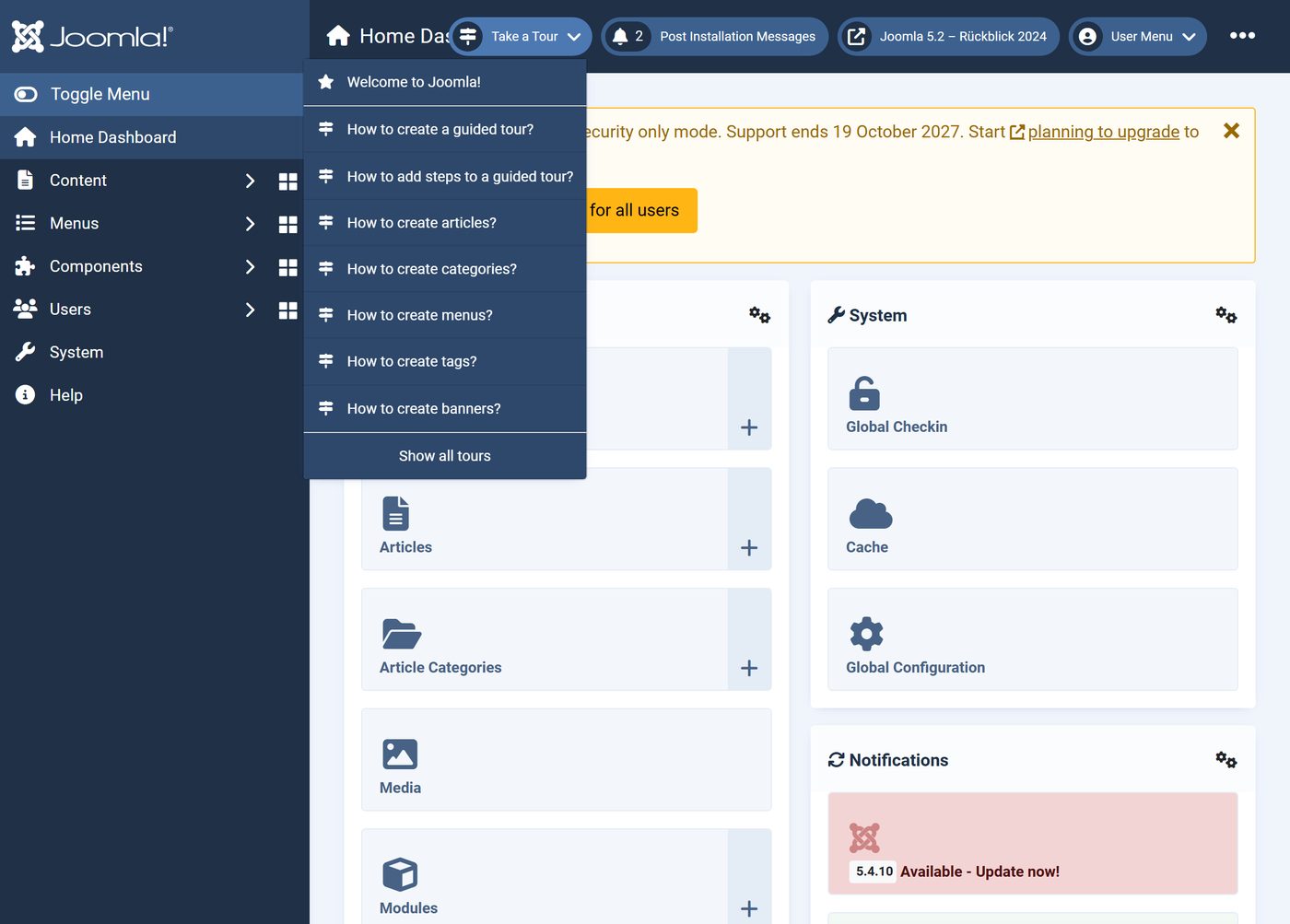Expand the Components sidebar submenu chevron

click(x=250, y=266)
